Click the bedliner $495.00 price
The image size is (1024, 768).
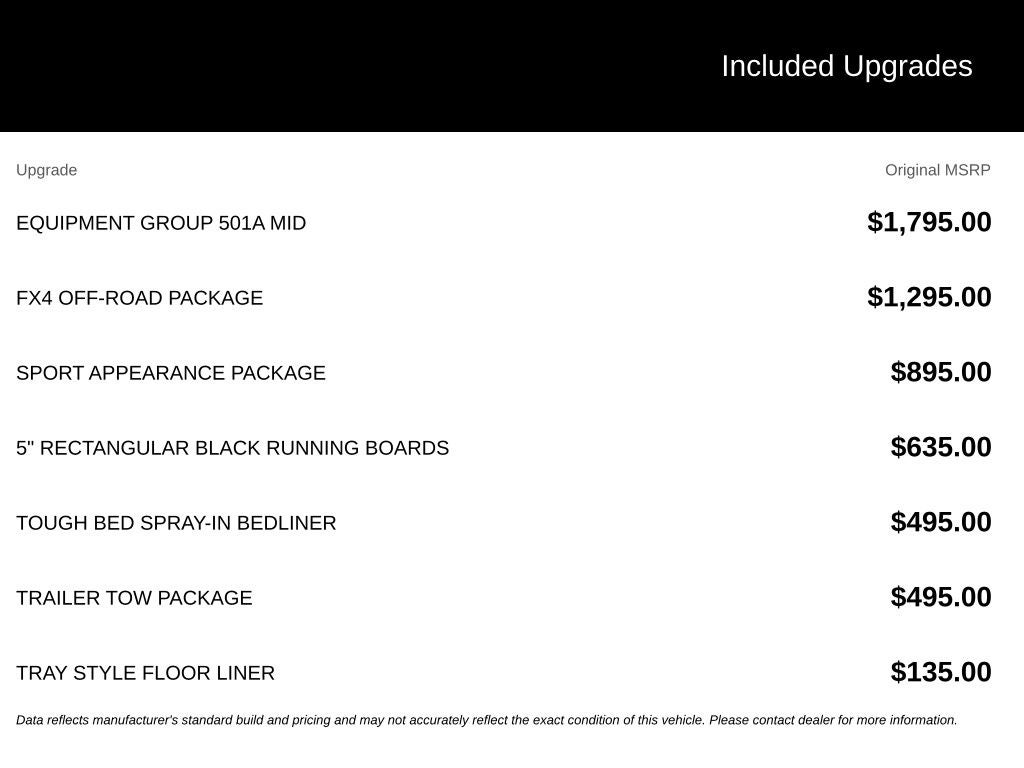click(x=940, y=522)
